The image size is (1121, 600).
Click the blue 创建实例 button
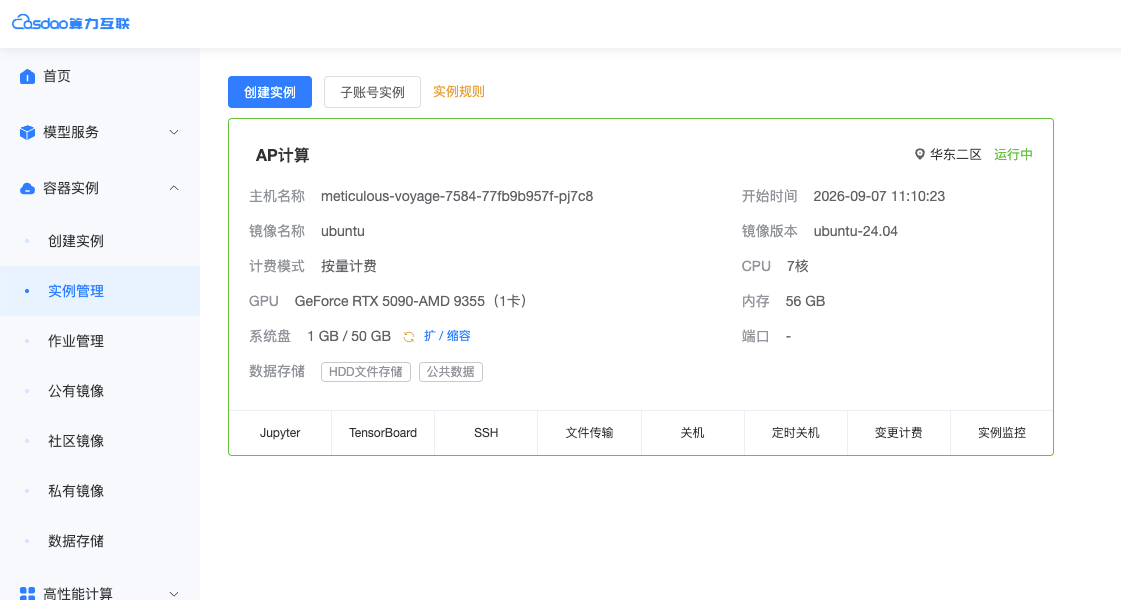point(270,92)
